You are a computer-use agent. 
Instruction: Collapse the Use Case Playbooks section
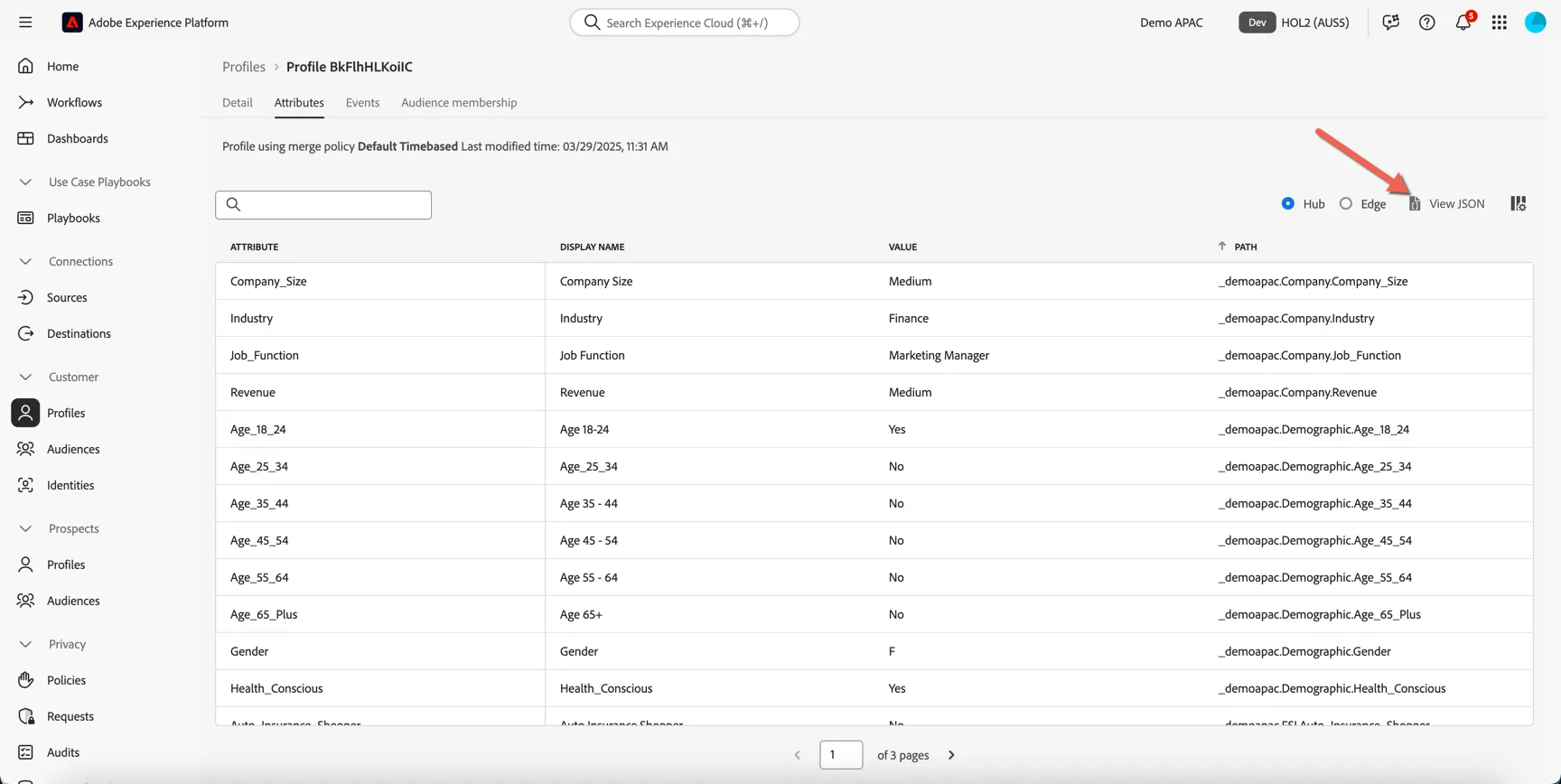point(25,182)
